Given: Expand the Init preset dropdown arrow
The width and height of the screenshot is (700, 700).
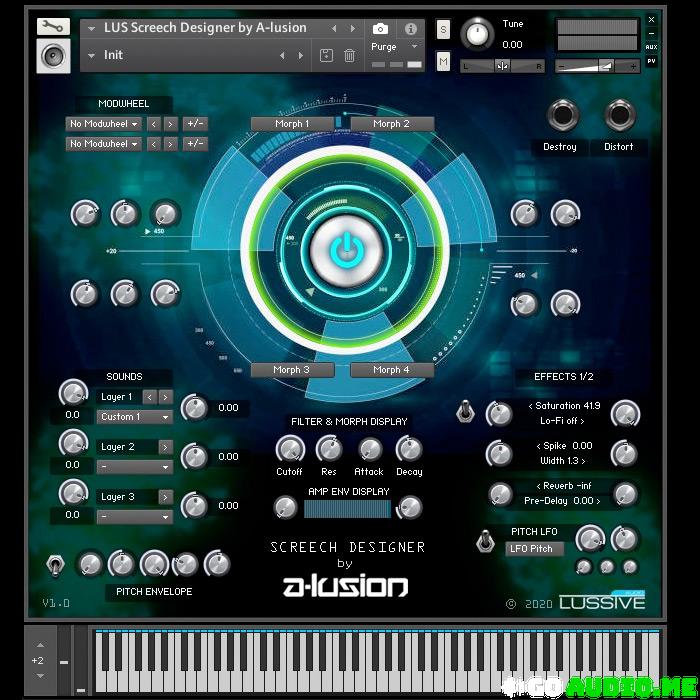Looking at the screenshot, I should (x=92, y=56).
